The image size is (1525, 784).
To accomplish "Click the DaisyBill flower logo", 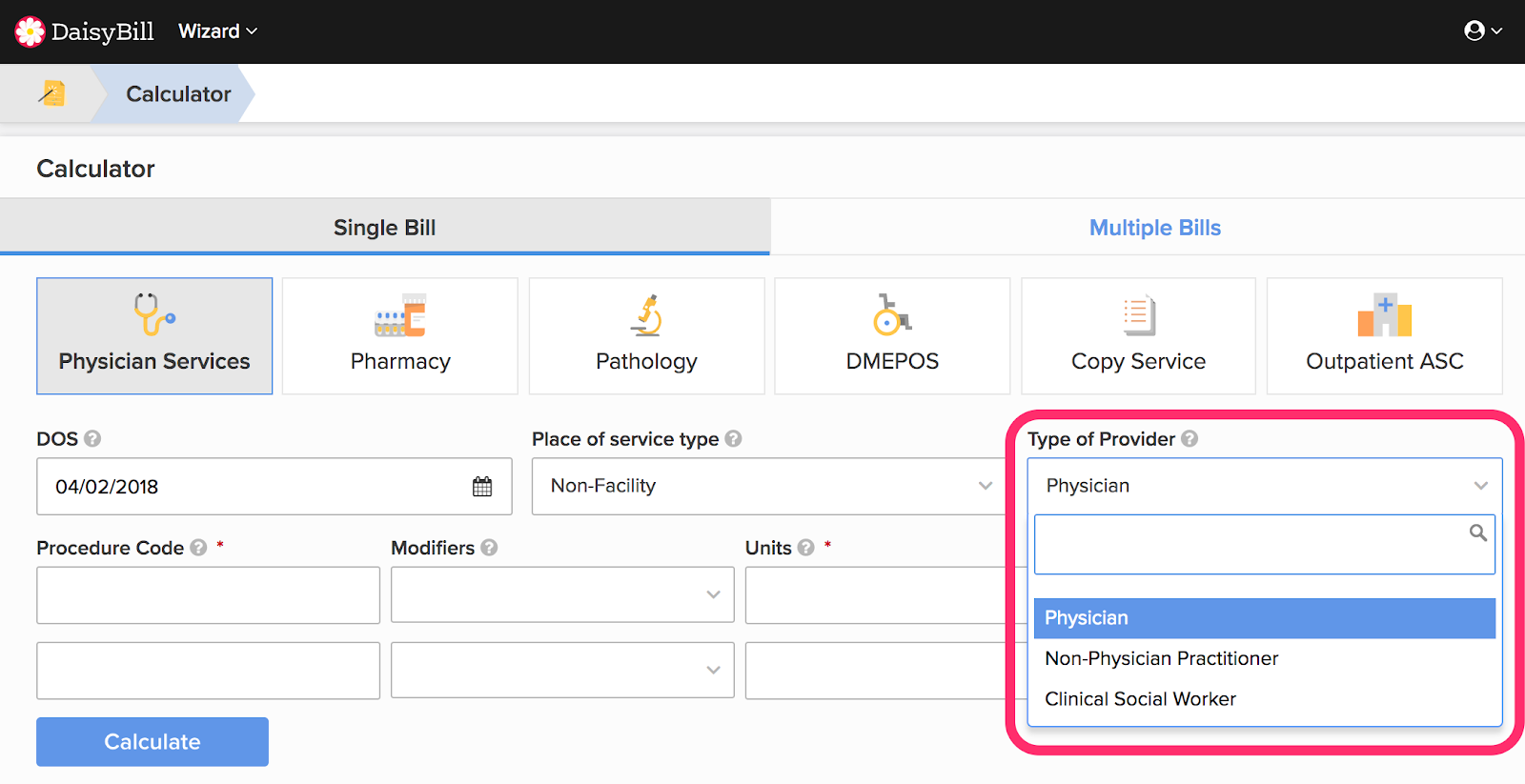I will 30,31.
